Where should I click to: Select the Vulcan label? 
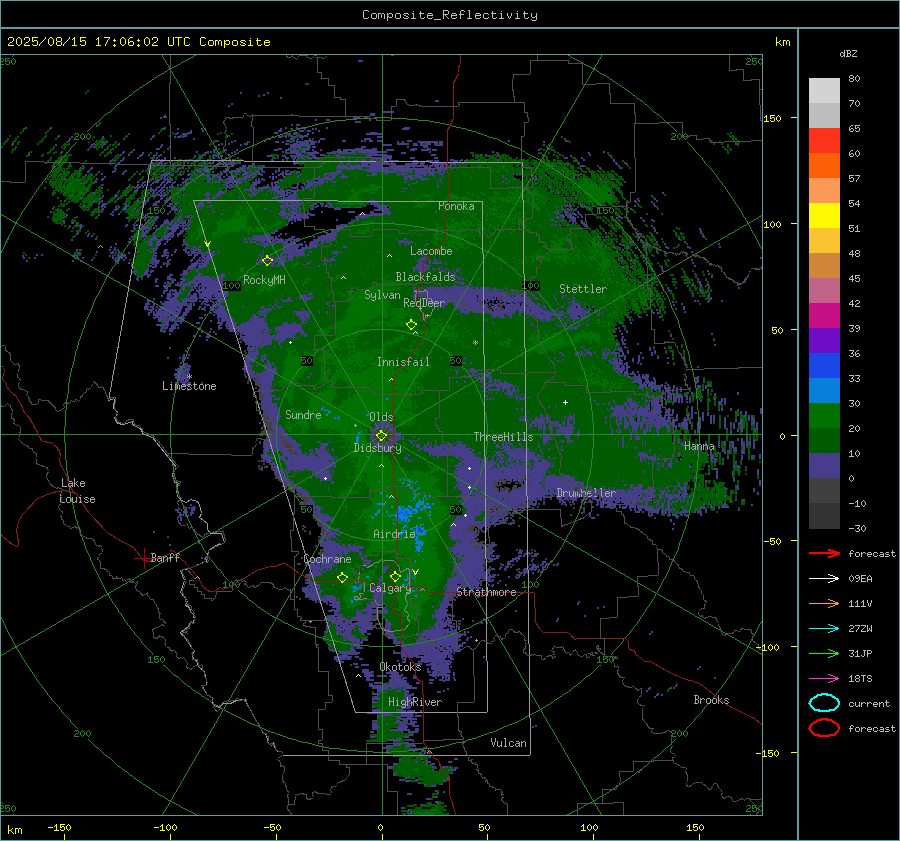point(508,743)
